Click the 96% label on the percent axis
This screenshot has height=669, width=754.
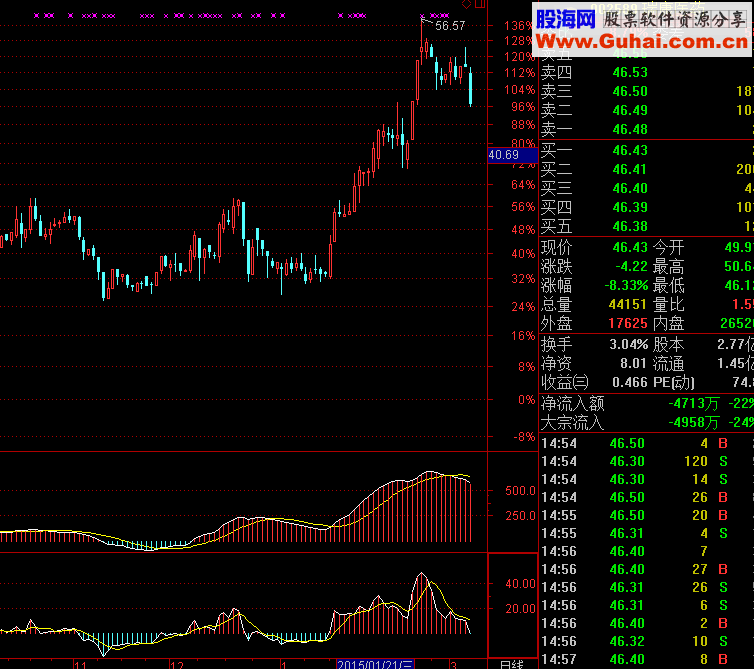523,107
